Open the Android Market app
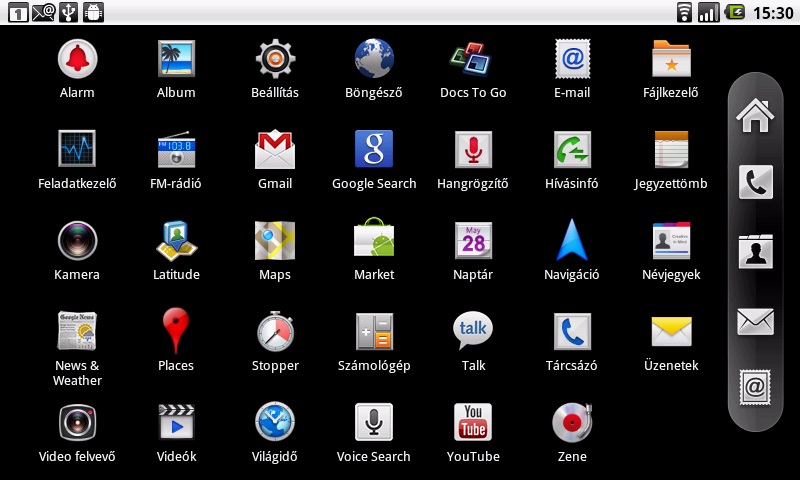Screen dimensions: 800x480 pyautogui.click(x=373, y=242)
